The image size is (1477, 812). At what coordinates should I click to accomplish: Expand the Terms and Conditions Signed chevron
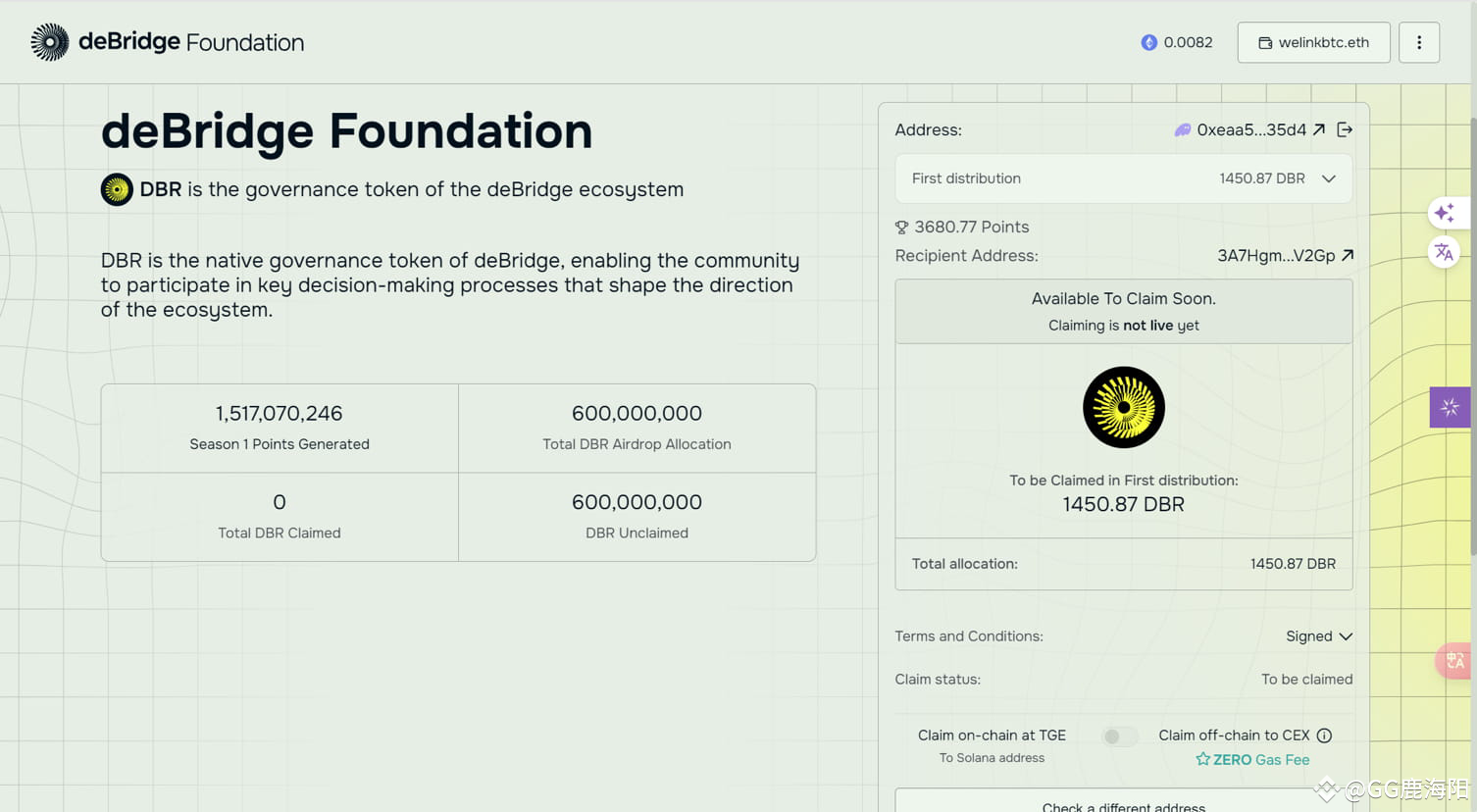click(1348, 635)
